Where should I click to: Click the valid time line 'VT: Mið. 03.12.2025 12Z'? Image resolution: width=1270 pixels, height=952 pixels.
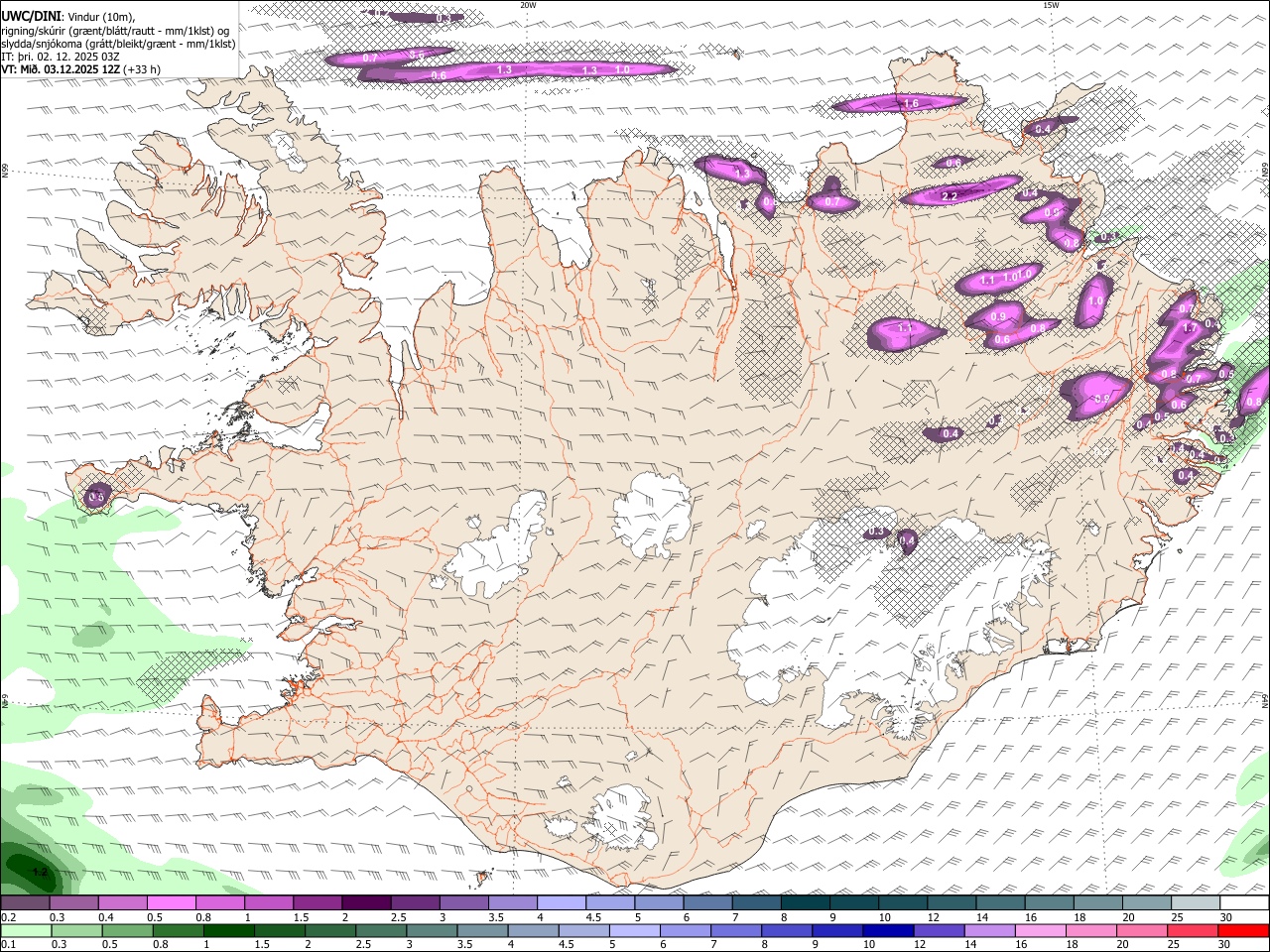(62, 68)
